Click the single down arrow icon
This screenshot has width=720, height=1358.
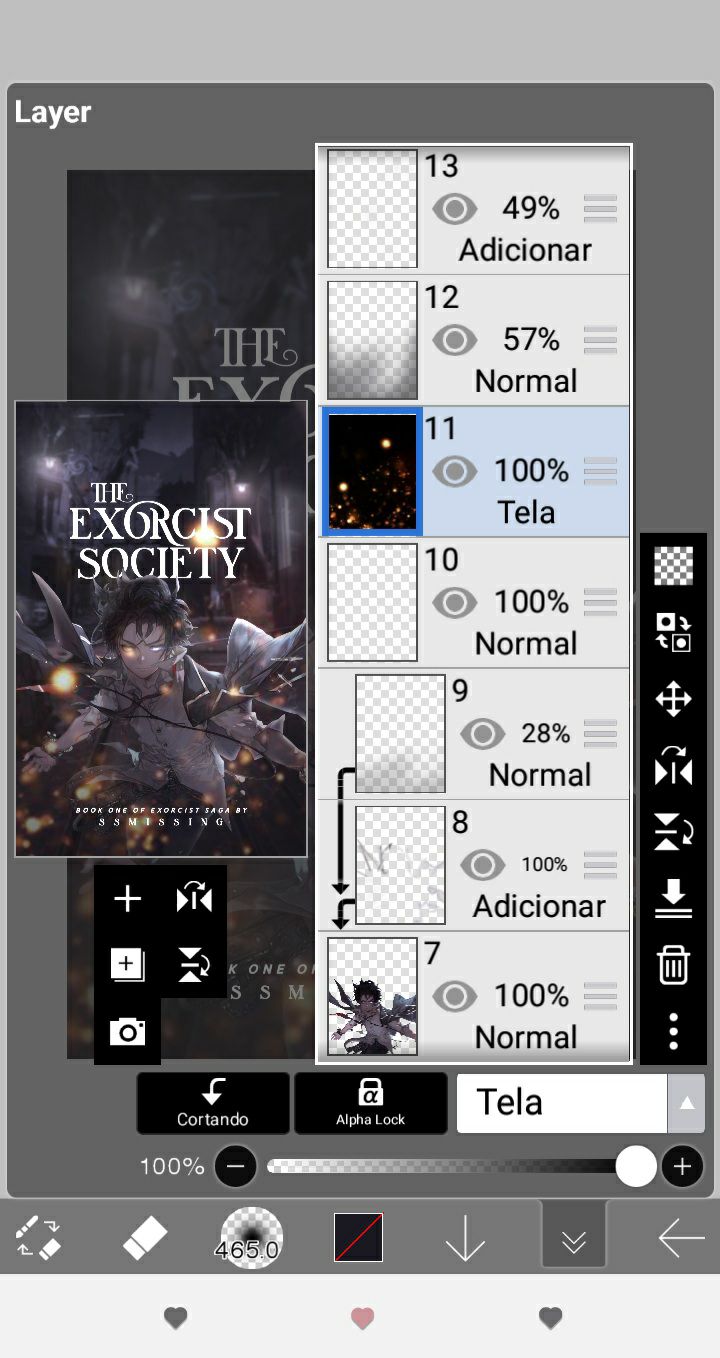[x=465, y=1240]
